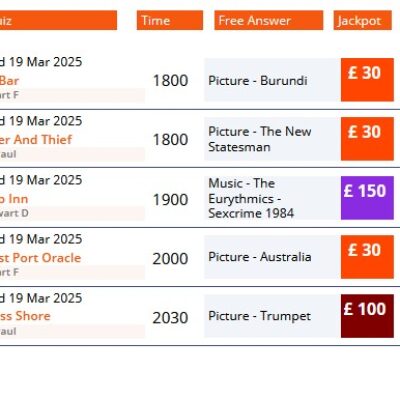Image resolution: width=400 pixels, height=400 pixels.
Task: Open the 'Shore' venue link
Action: [25, 316]
